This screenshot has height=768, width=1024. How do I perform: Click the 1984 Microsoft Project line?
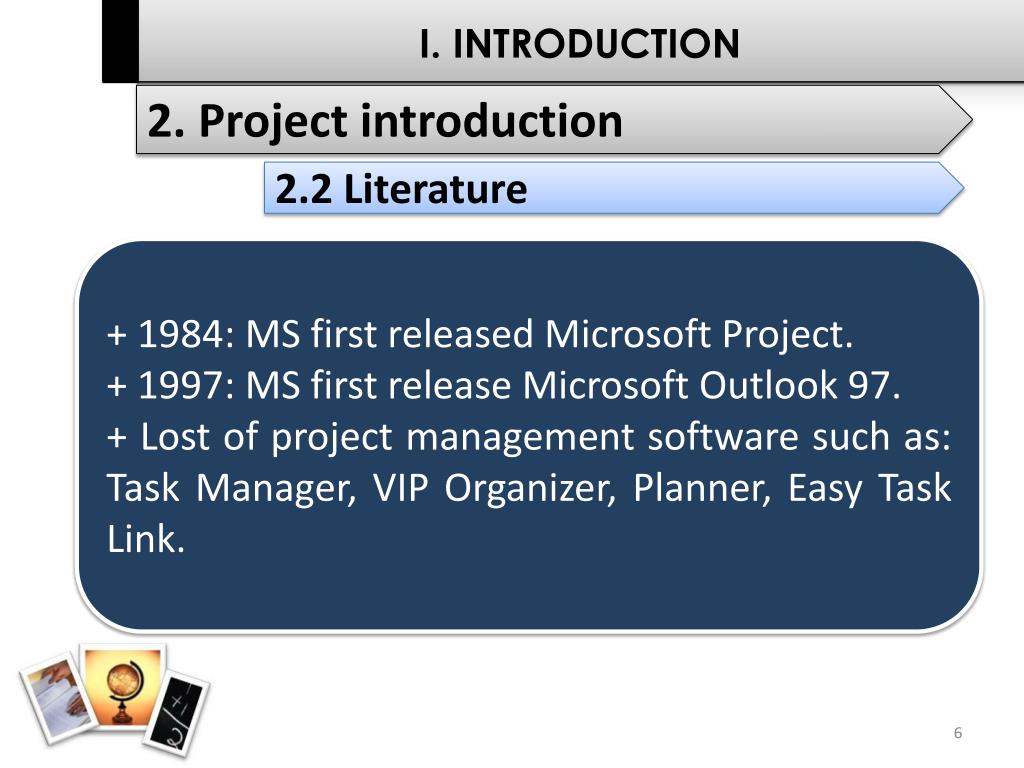(480, 334)
